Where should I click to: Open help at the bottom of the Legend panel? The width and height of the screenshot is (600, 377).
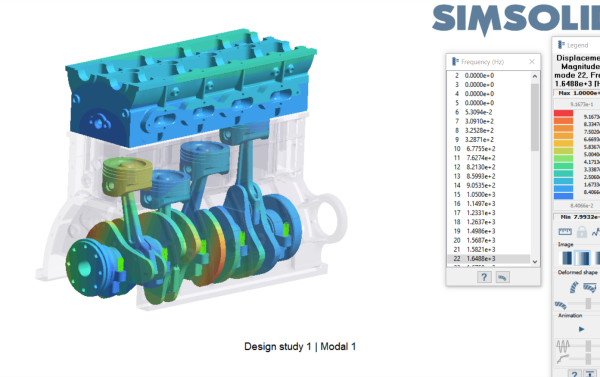point(574,374)
